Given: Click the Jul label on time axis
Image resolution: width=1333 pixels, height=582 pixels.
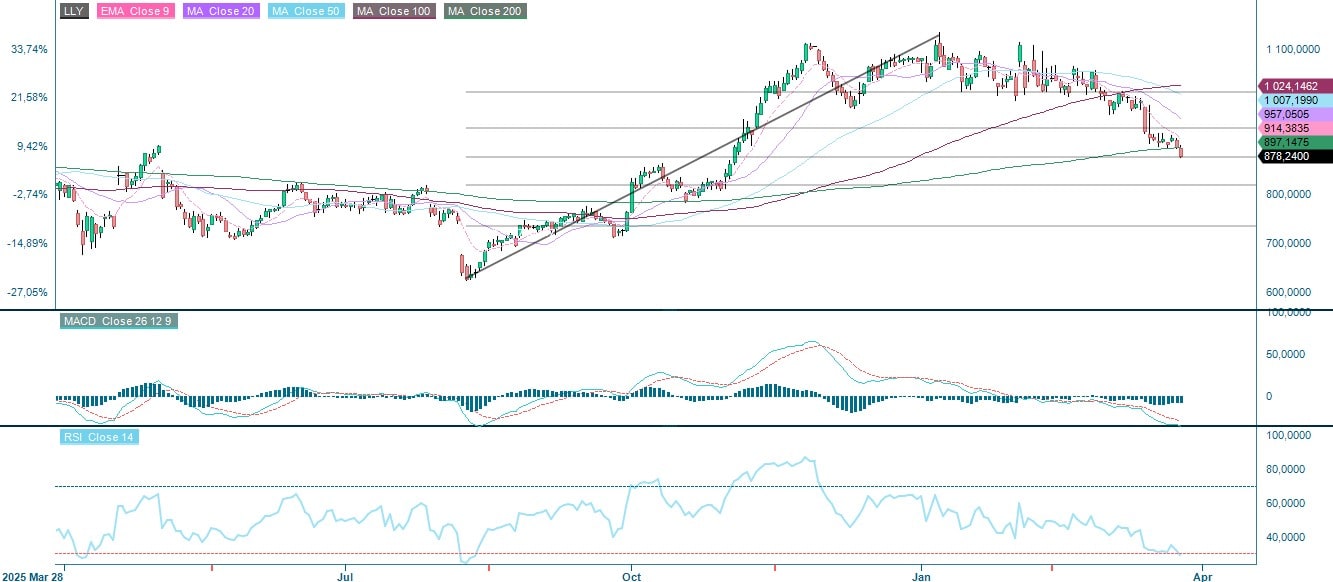Looking at the screenshot, I should click(x=344, y=577).
